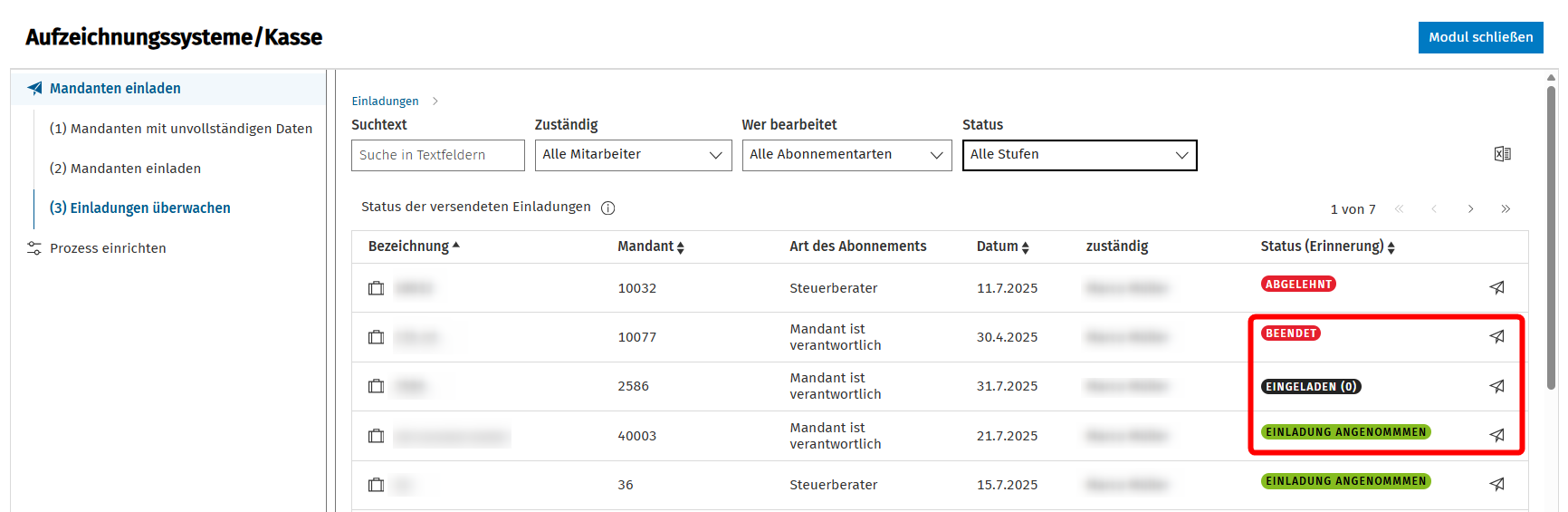
Task: Click the info icon next to Einladungen status
Action: click(608, 208)
